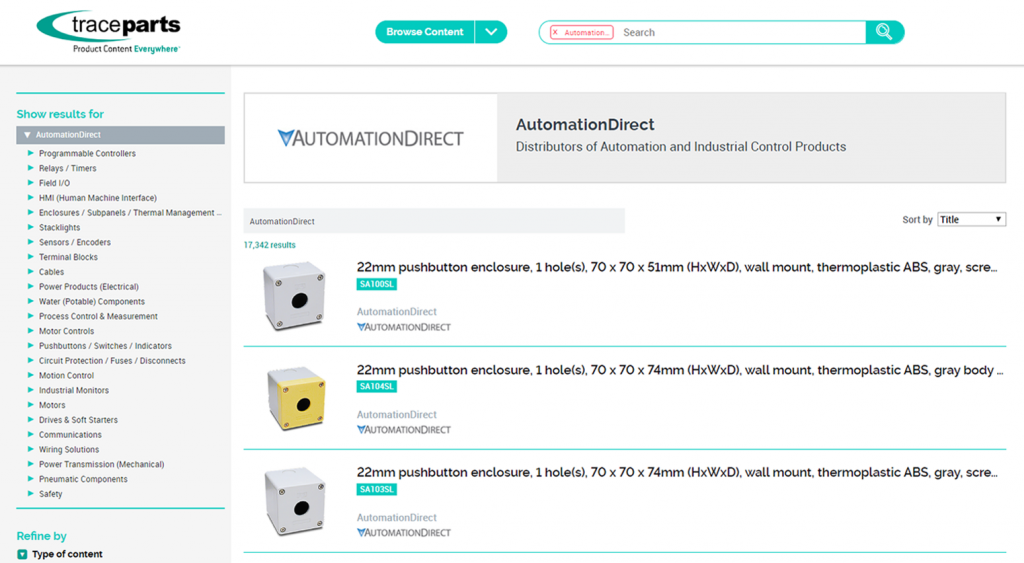Click the AutomationDirect logo under SA100SL
The height and width of the screenshot is (563, 1024).
(404, 327)
